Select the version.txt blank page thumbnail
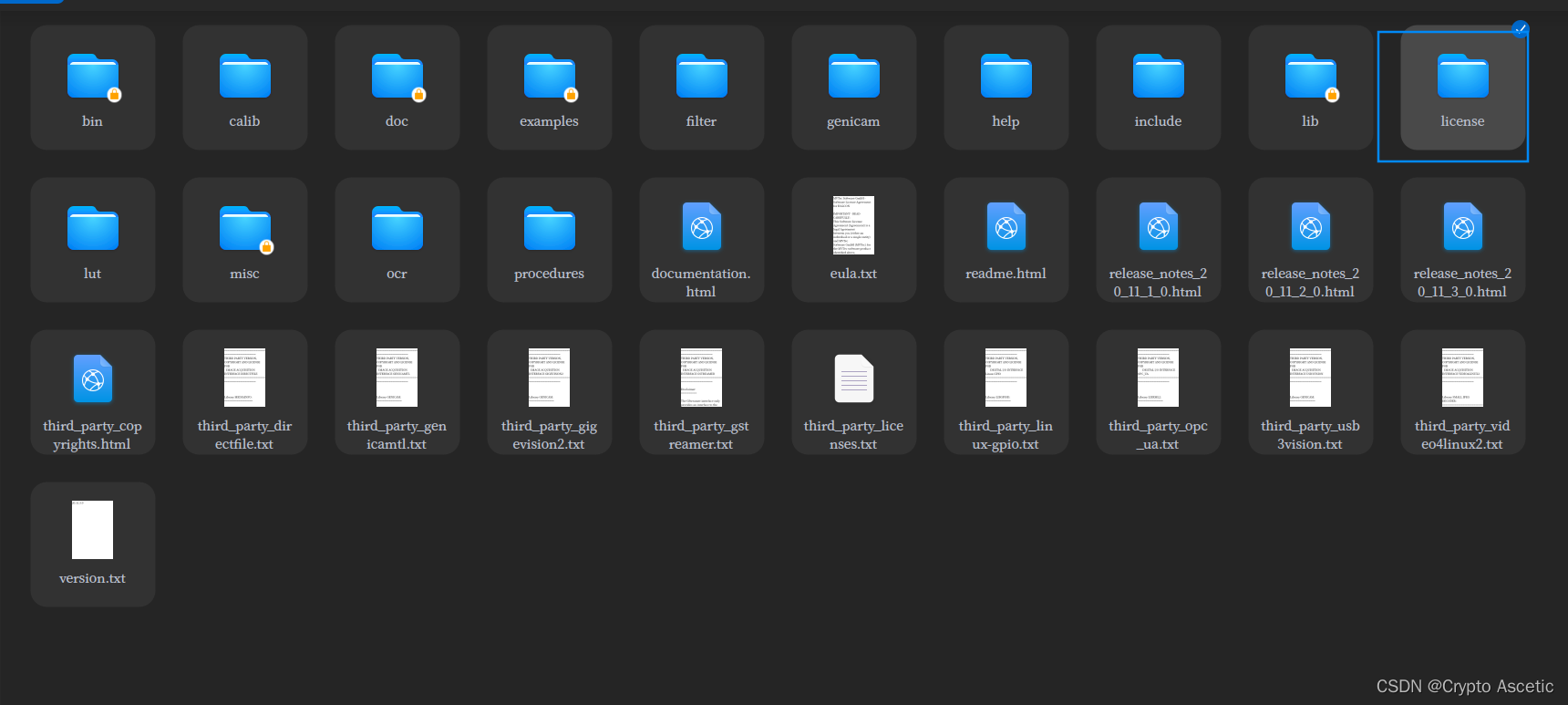This screenshot has width=1568, height=705. (93, 530)
